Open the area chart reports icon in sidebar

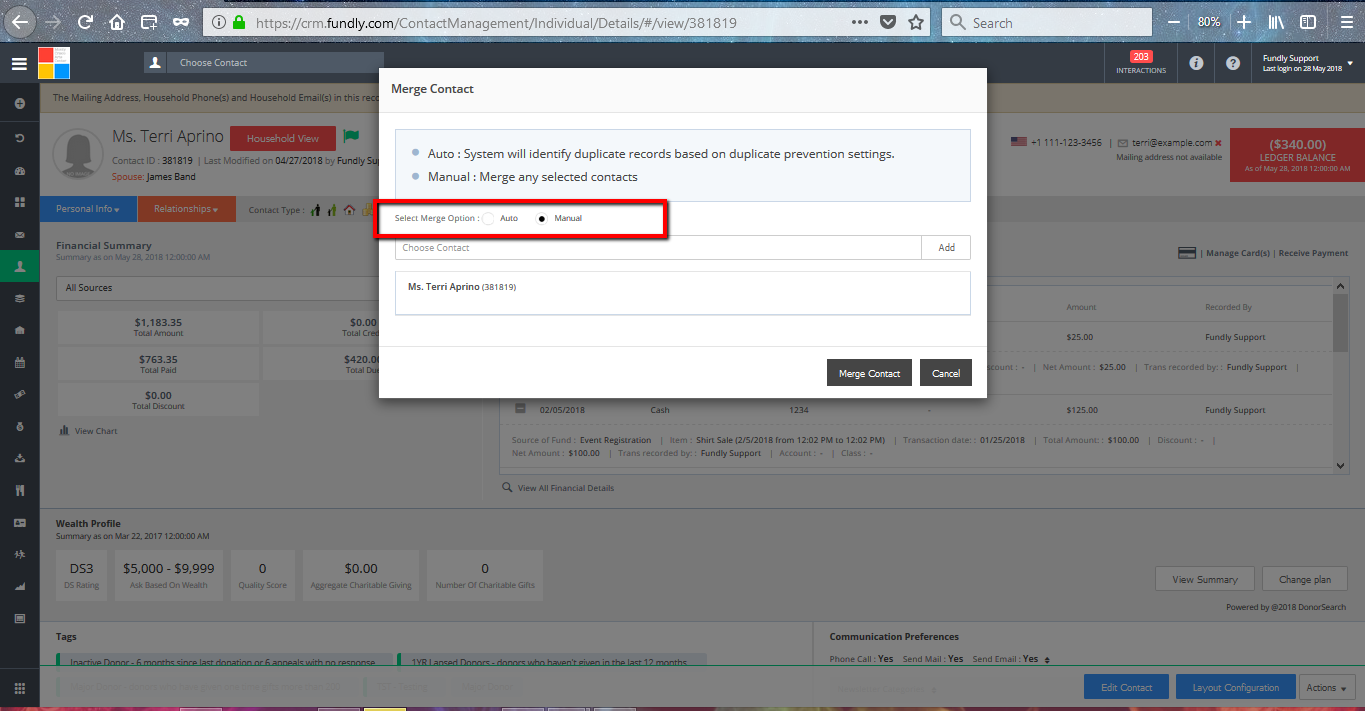click(19, 587)
